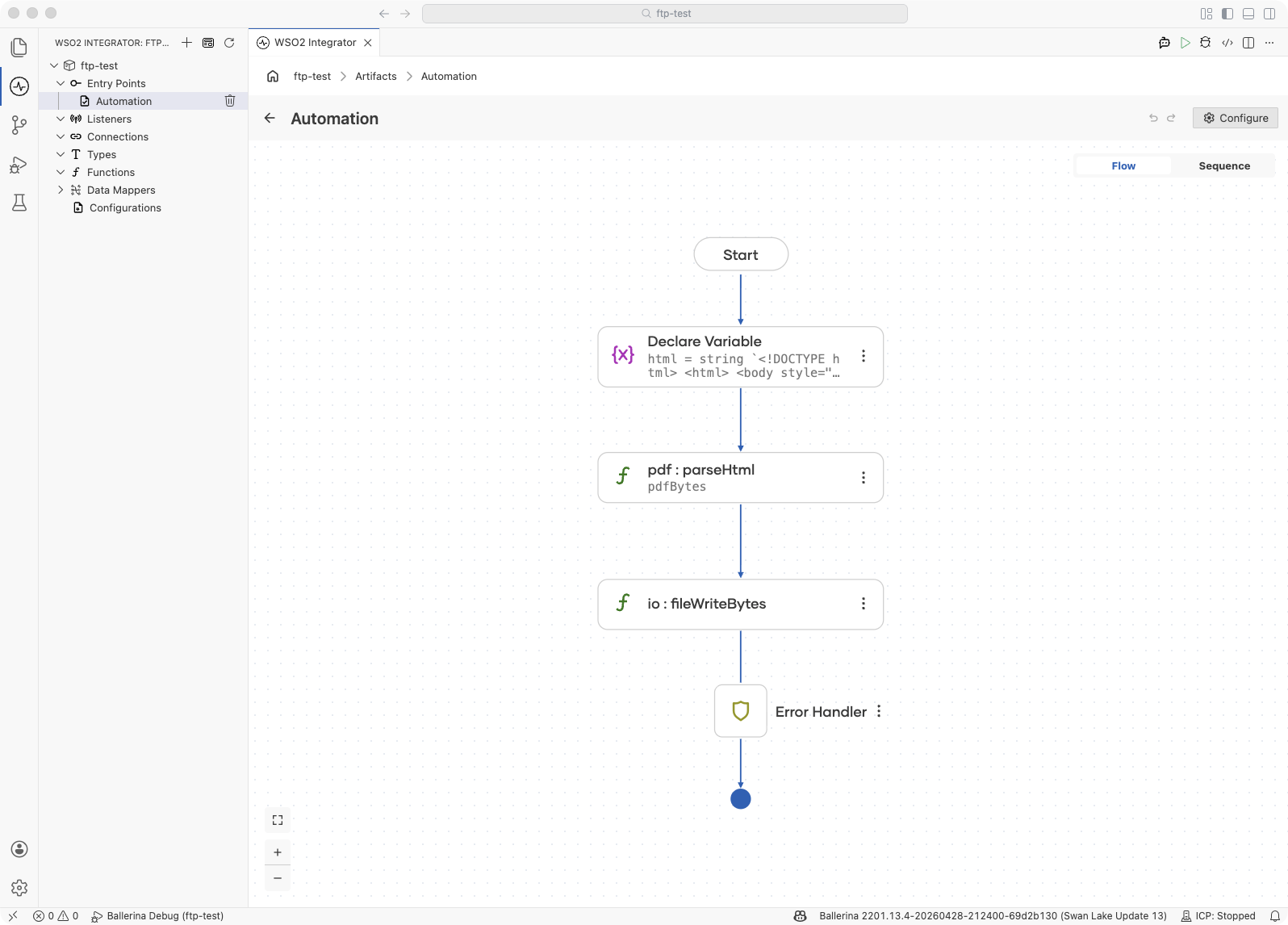Switch to Flow view
Viewport: 1288px width, 925px height.
(x=1123, y=166)
